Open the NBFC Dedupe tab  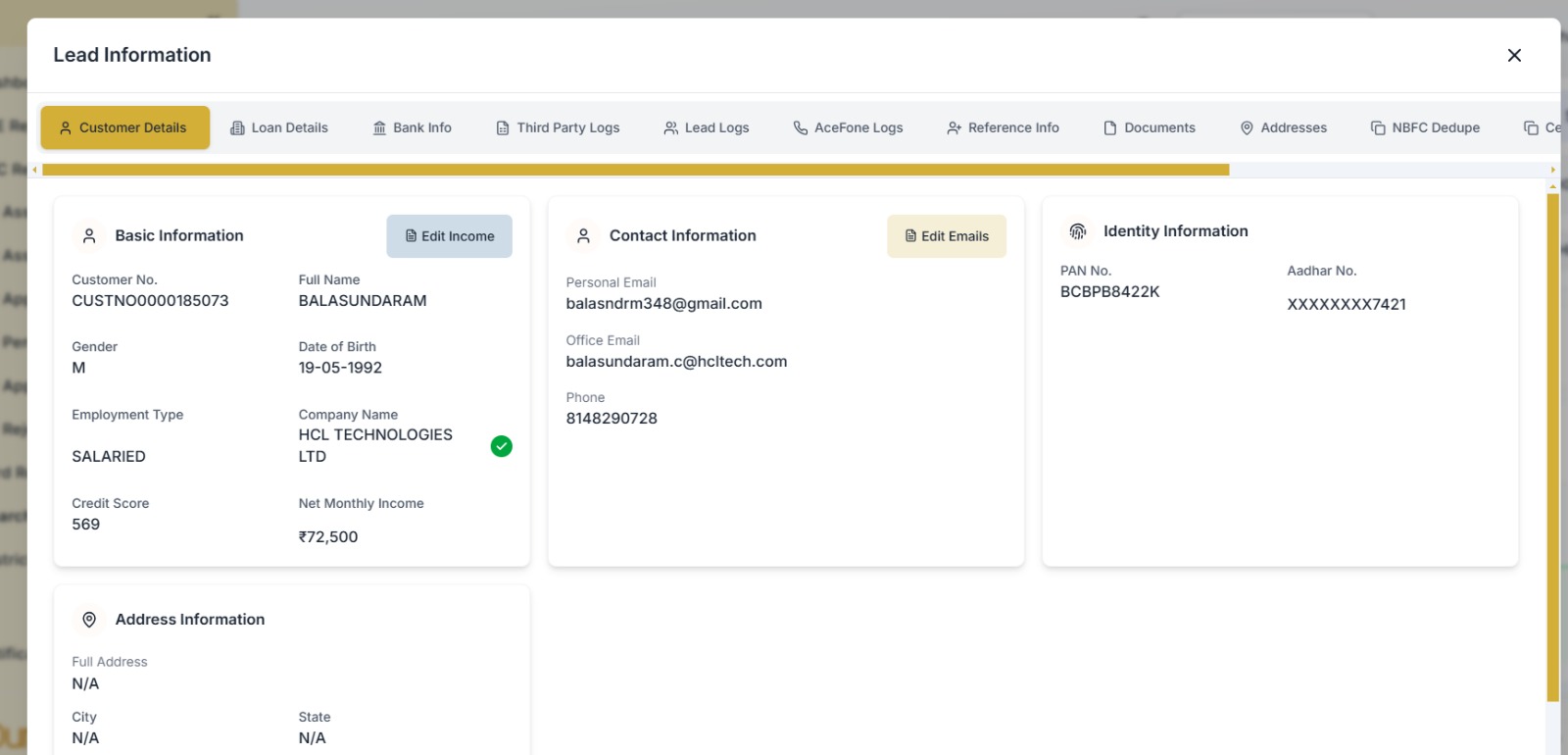click(1426, 127)
